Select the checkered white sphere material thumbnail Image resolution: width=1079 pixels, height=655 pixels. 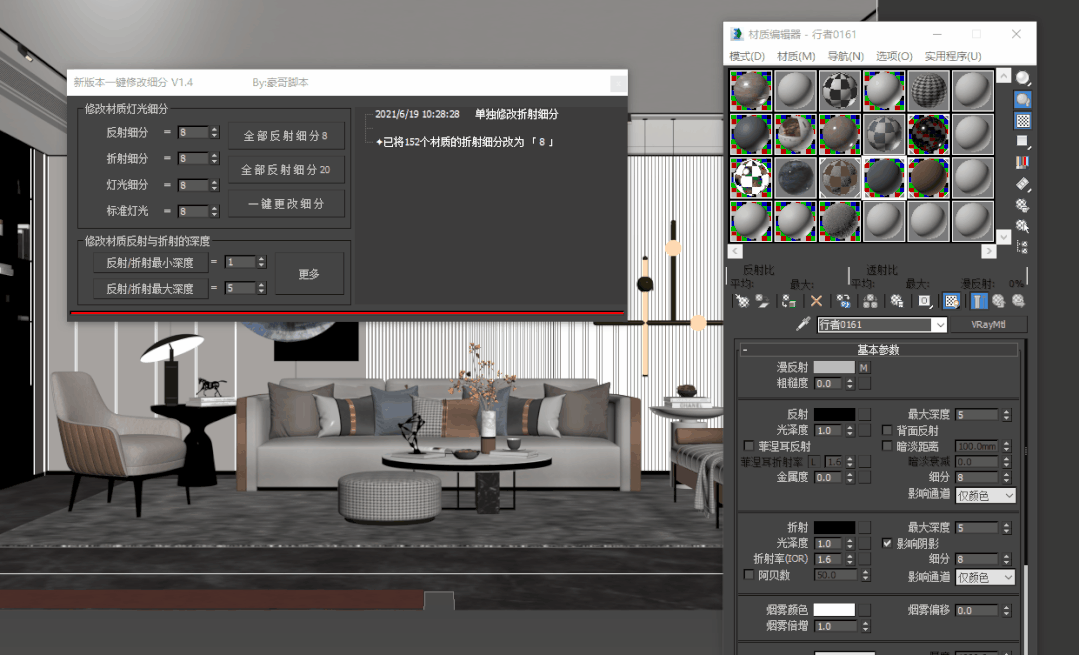pyautogui.click(x=752, y=177)
